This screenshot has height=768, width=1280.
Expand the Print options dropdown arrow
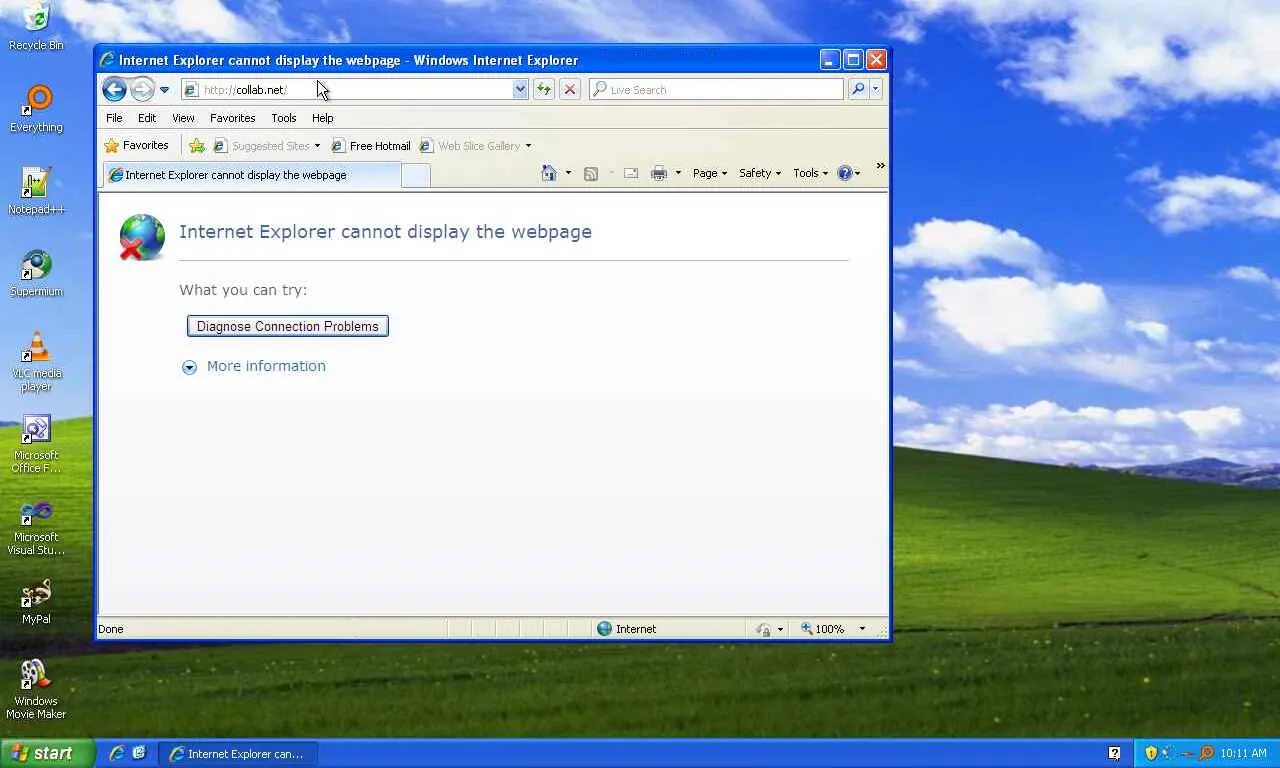[678, 173]
